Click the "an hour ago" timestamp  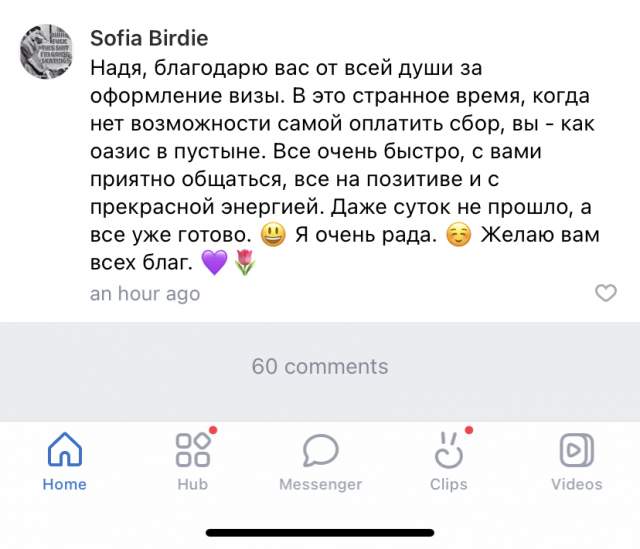(x=145, y=293)
